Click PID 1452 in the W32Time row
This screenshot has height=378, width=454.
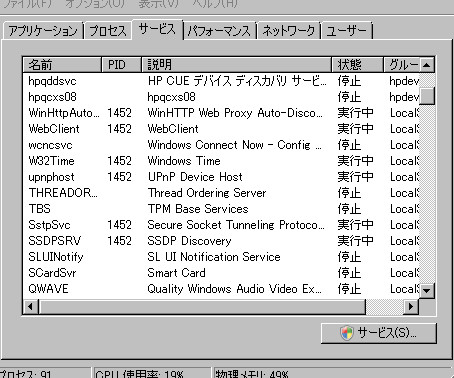tap(119, 161)
